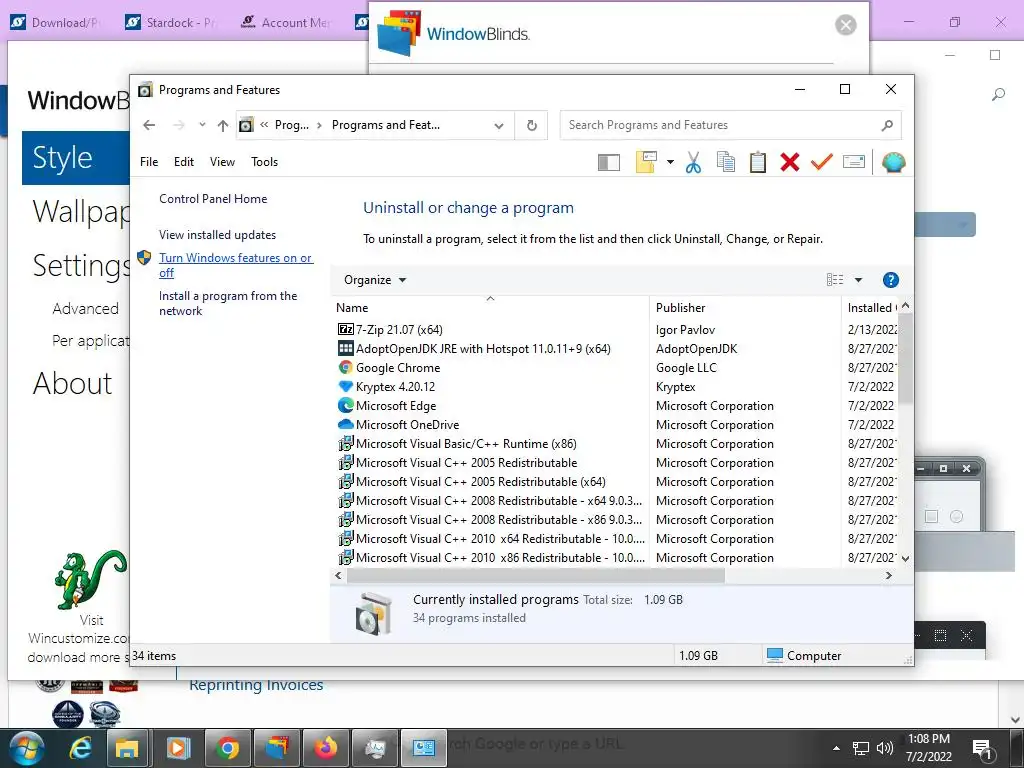Viewport: 1024px width, 768px height.
Task: Open the About section in WindowBlinds
Action: (x=72, y=383)
